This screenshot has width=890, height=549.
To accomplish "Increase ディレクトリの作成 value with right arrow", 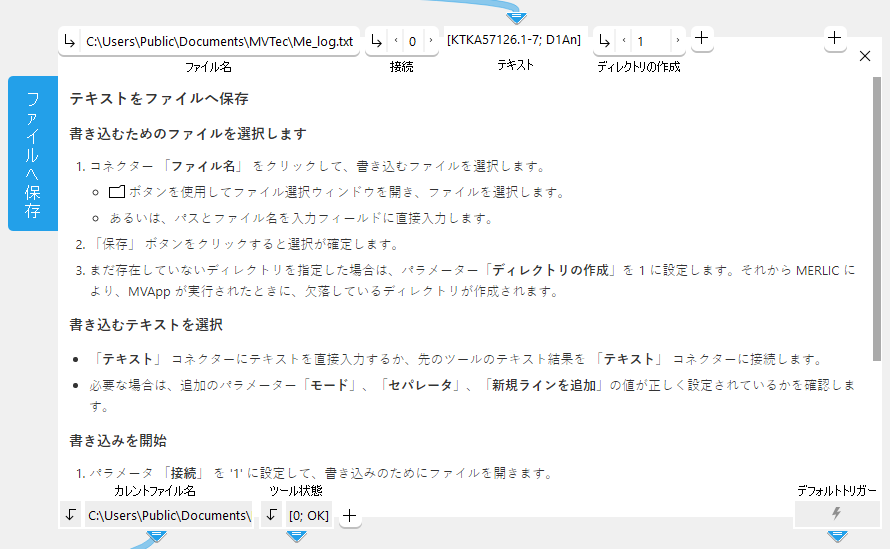I will [x=677, y=41].
